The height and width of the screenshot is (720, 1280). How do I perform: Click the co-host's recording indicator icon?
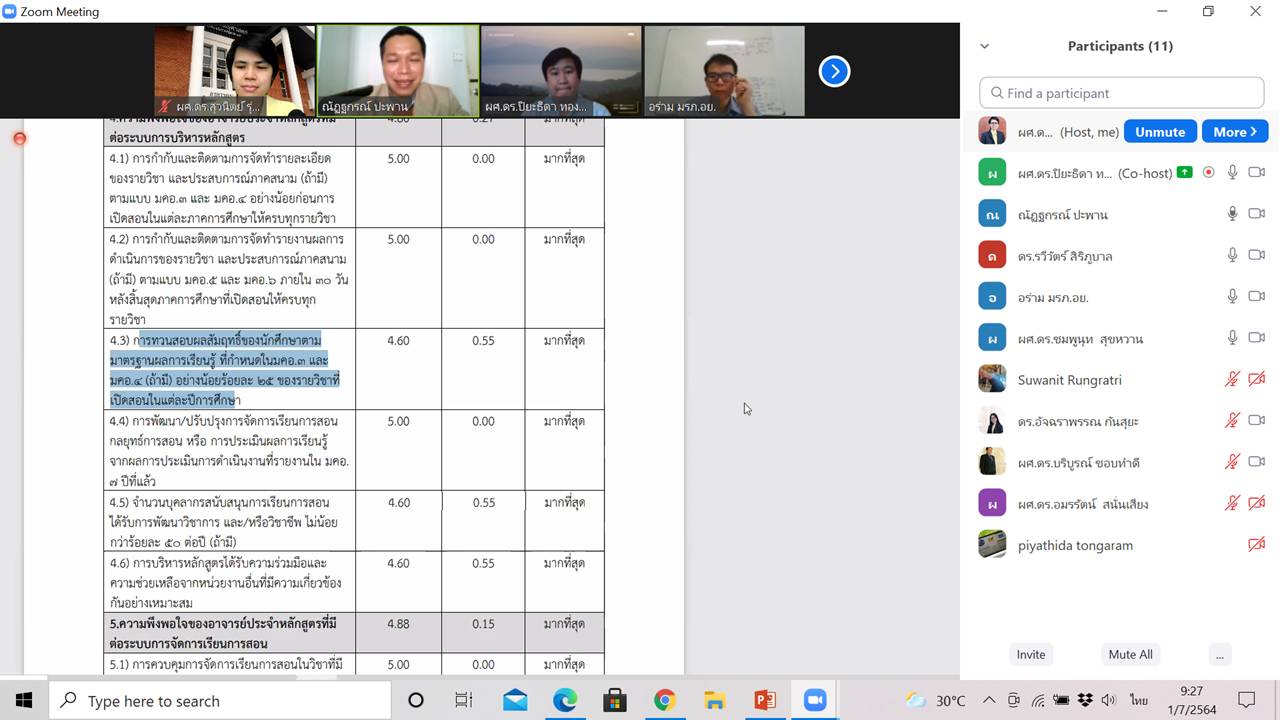pyautogui.click(x=1208, y=172)
